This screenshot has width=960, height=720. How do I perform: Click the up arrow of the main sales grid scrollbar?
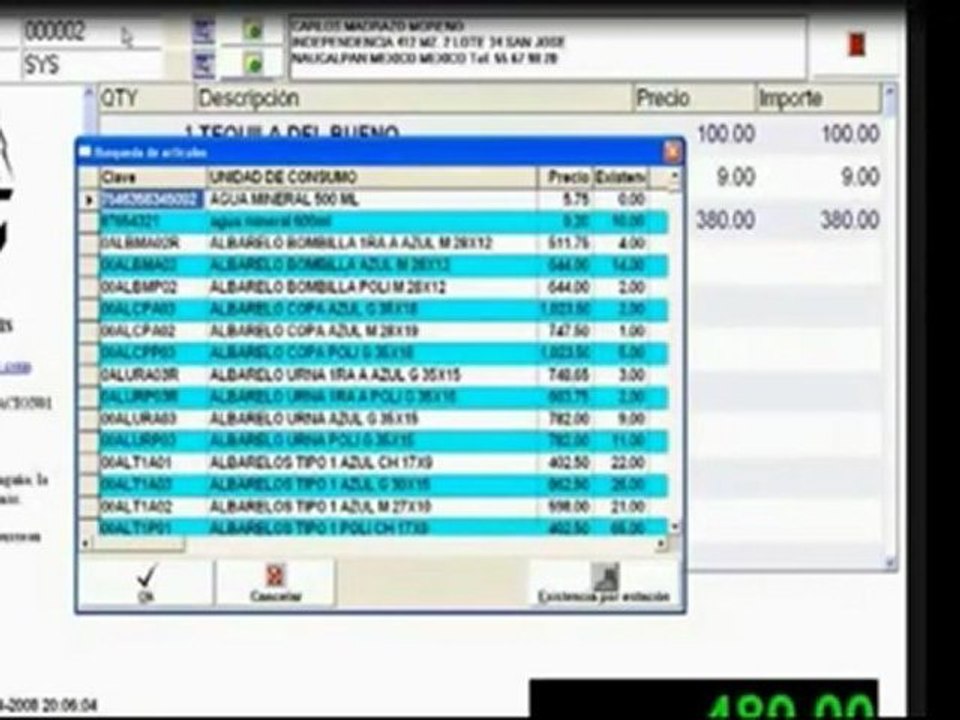(x=890, y=92)
